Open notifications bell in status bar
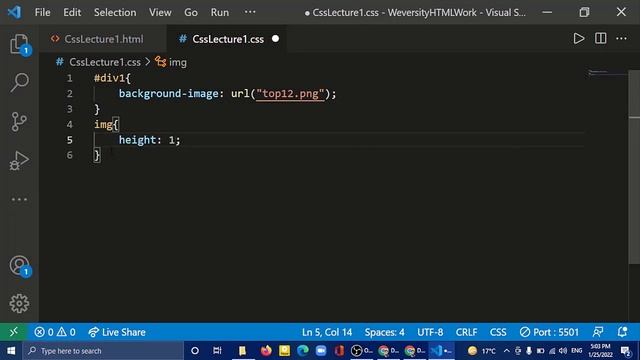Screen dimensions: 640x360 pos(622,332)
